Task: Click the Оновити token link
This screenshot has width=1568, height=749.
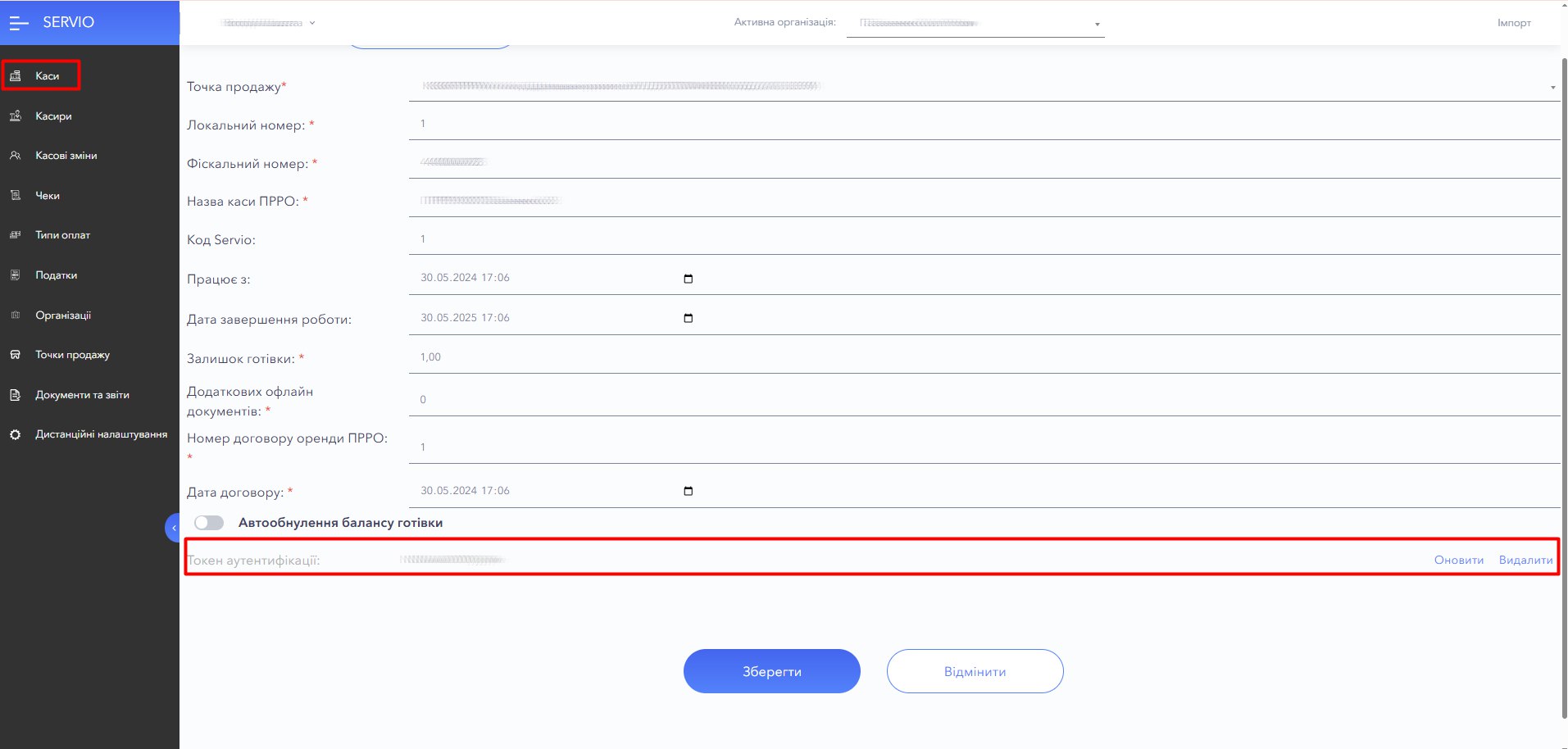Action: (1458, 561)
